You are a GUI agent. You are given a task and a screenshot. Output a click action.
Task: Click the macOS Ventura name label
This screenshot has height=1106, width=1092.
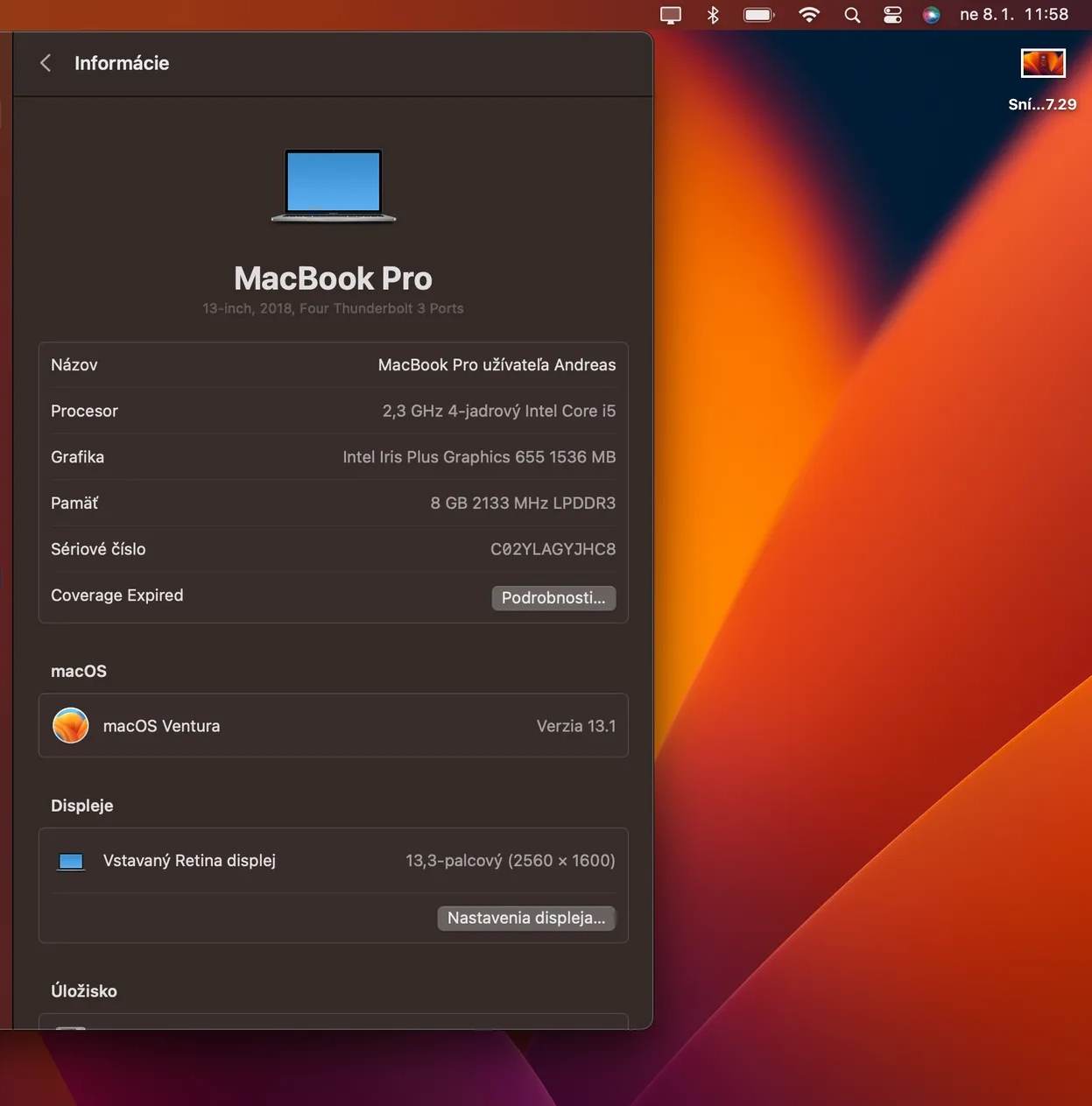[x=161, y=726]
